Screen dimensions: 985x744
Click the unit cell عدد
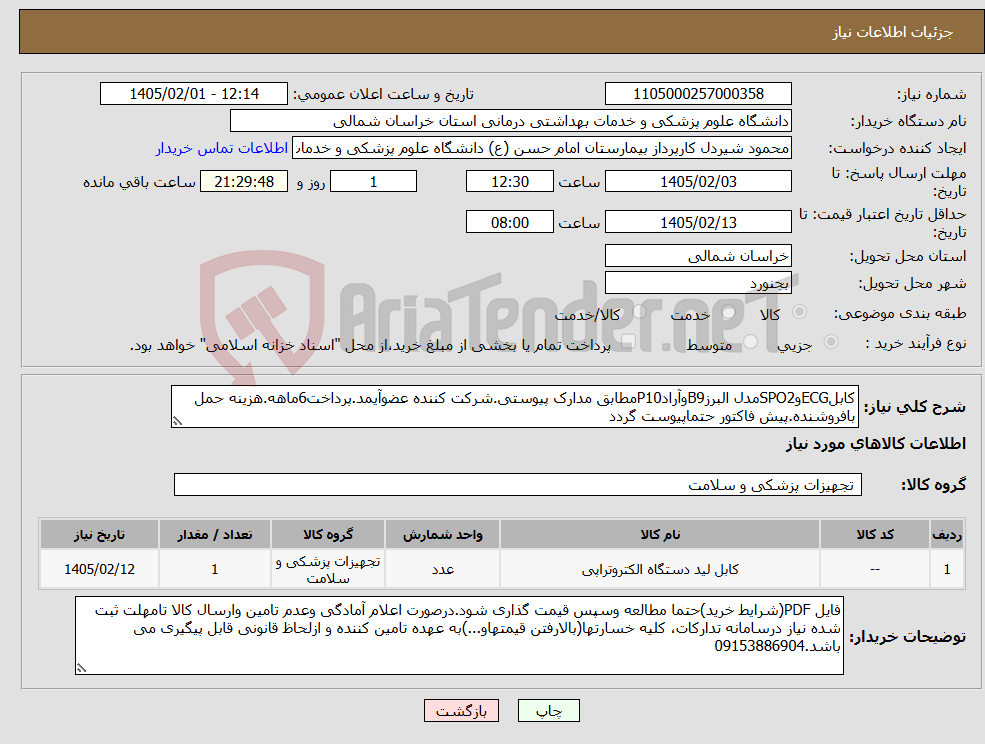click(x=442, y=569)
